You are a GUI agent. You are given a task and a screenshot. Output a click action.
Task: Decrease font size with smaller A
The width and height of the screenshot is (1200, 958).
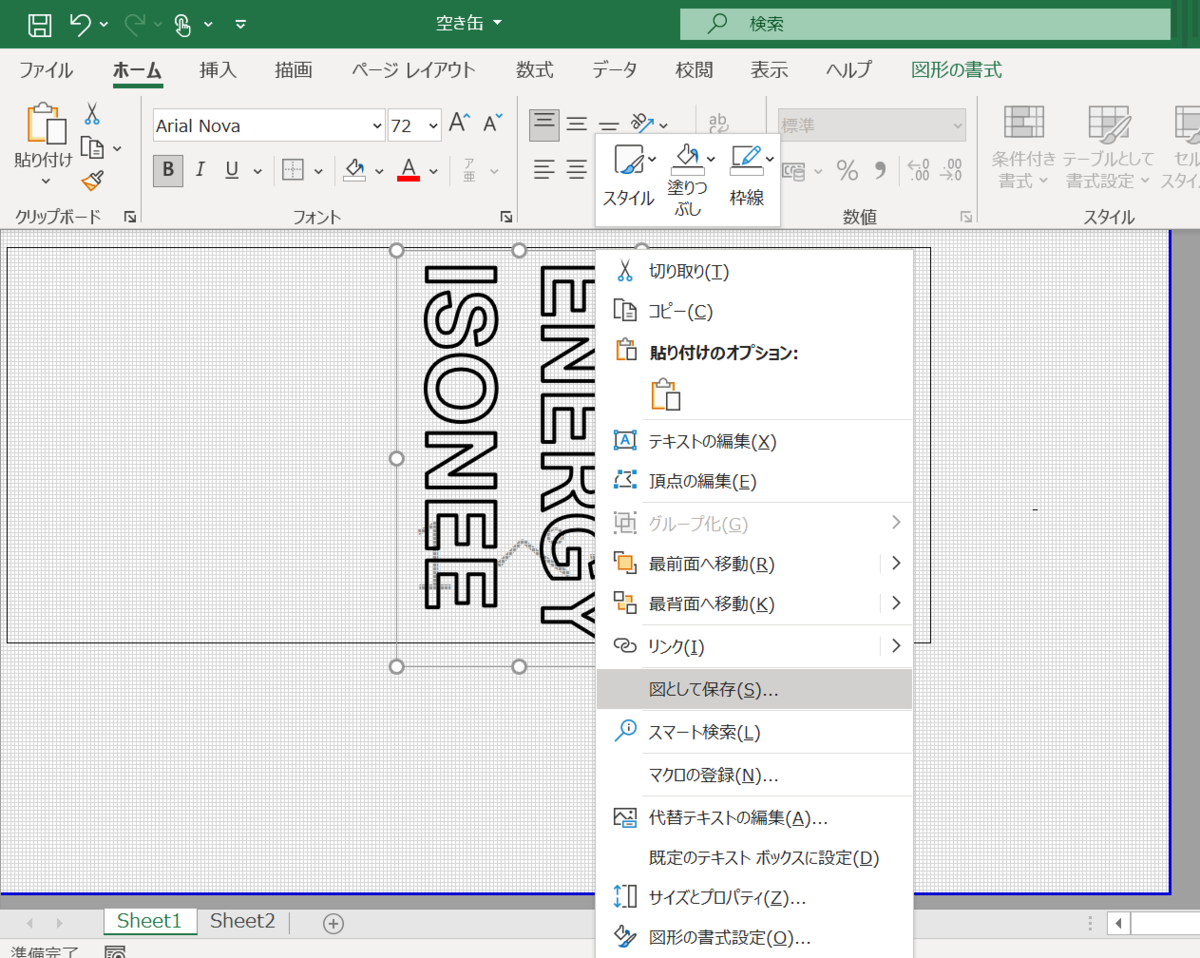[492, 123]
